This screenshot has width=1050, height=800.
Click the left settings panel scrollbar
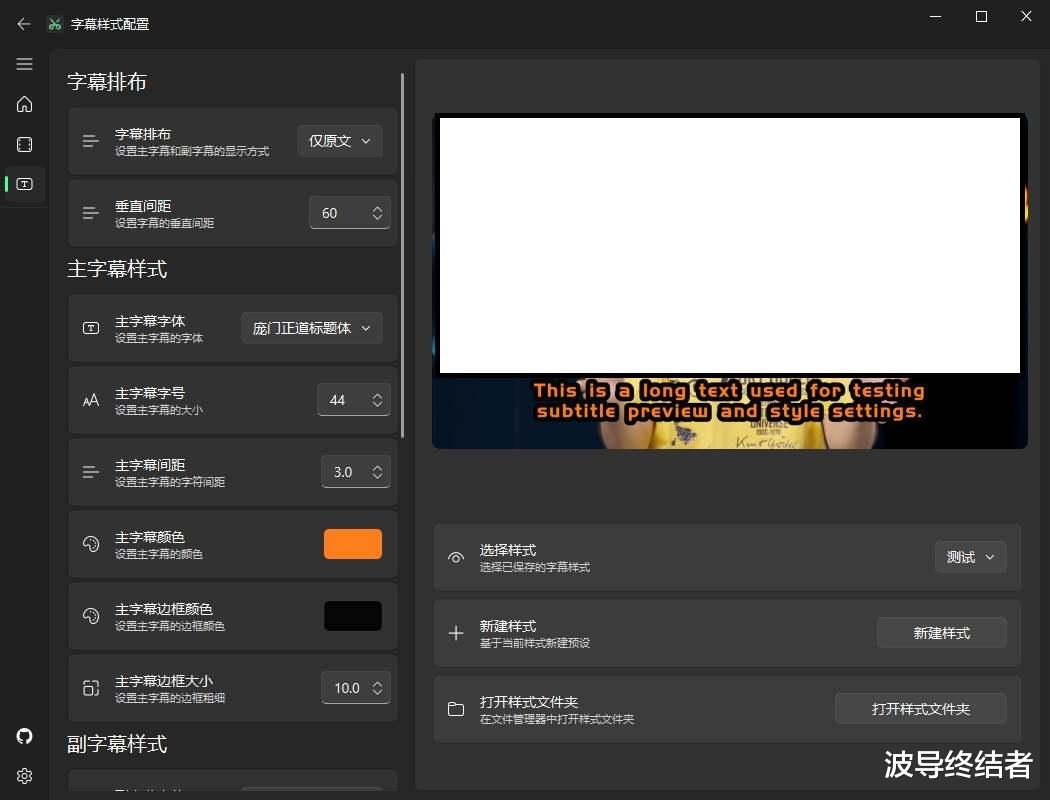point(402,256)
